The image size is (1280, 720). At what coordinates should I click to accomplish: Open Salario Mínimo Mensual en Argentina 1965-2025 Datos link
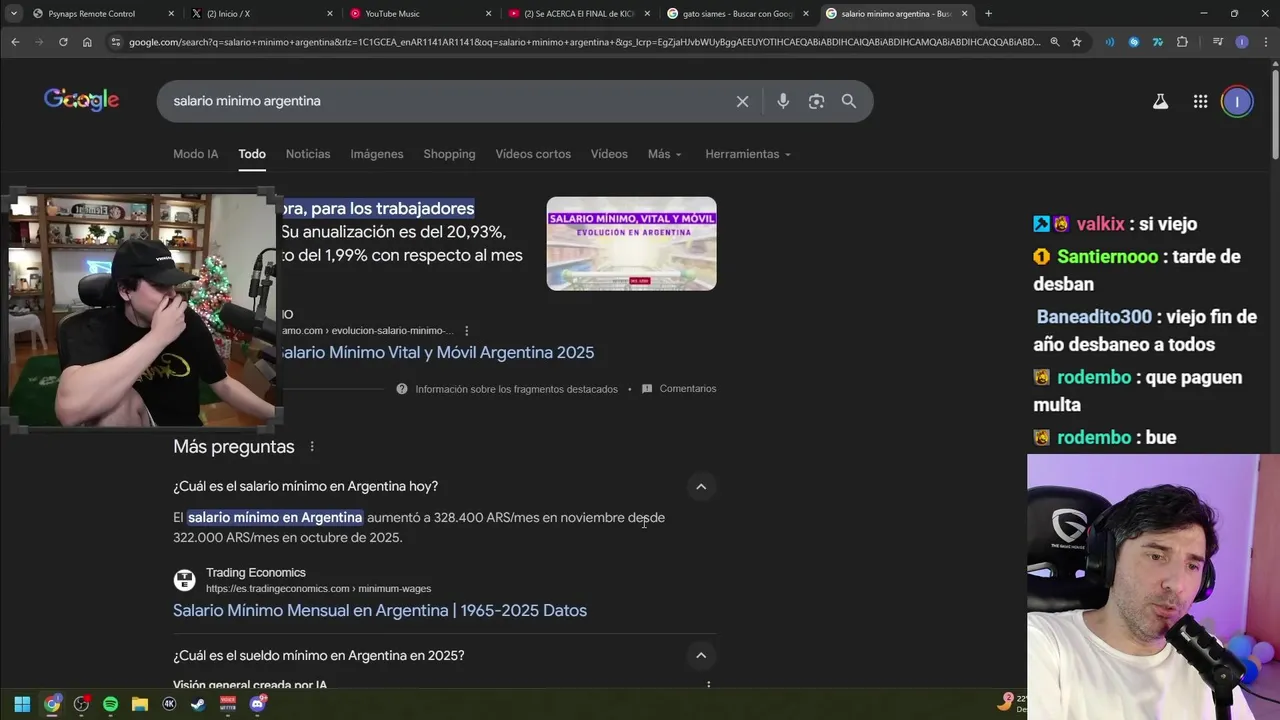[380, 611]
